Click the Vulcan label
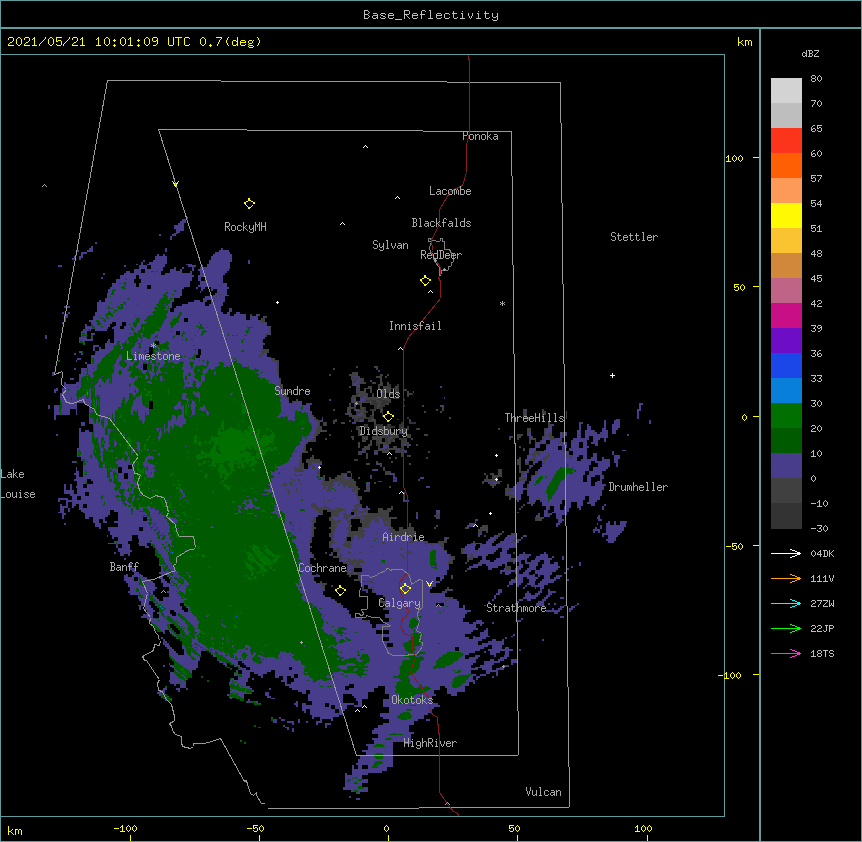Viewport: 862px width, 842px height. (x=543, y=792)
